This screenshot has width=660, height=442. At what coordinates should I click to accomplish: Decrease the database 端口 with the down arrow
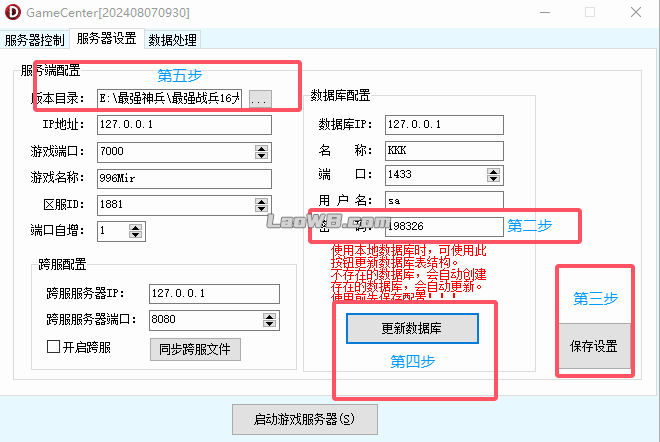click(x=493, y=179)
